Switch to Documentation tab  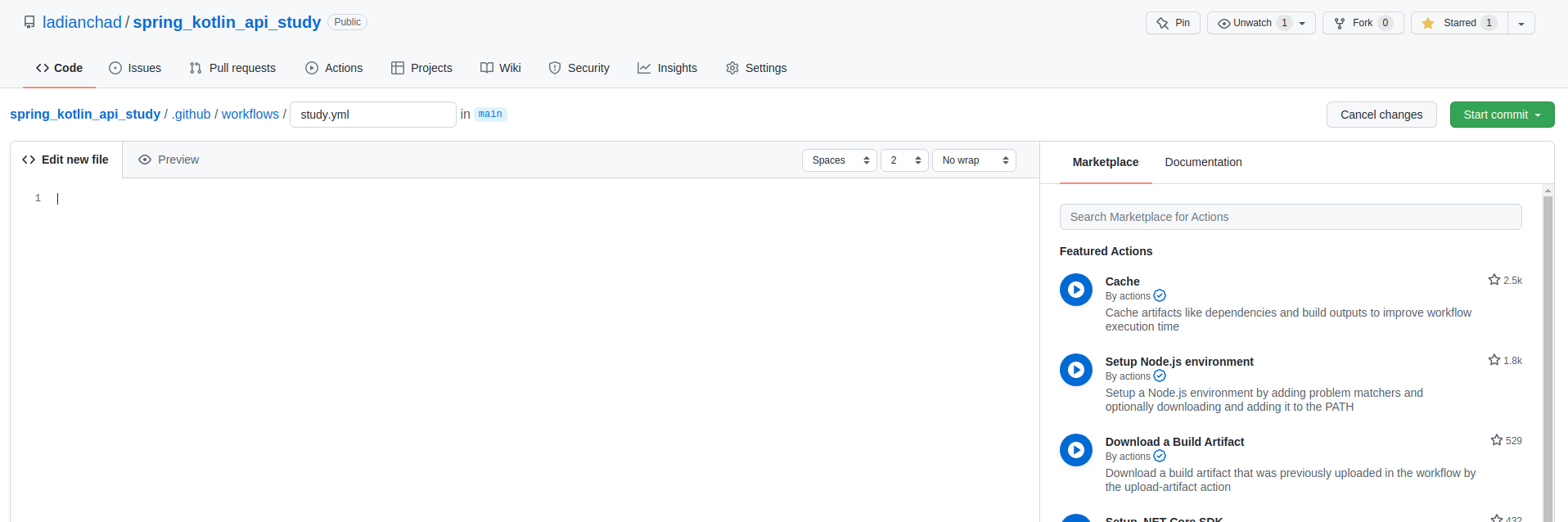pyautogui.click(x=1203, y=162)
